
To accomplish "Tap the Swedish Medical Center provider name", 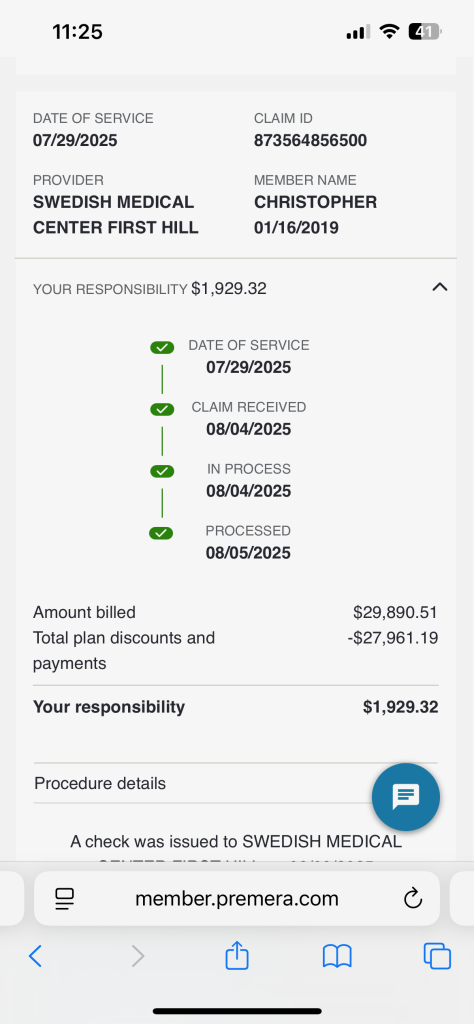I will pos(116,215).
